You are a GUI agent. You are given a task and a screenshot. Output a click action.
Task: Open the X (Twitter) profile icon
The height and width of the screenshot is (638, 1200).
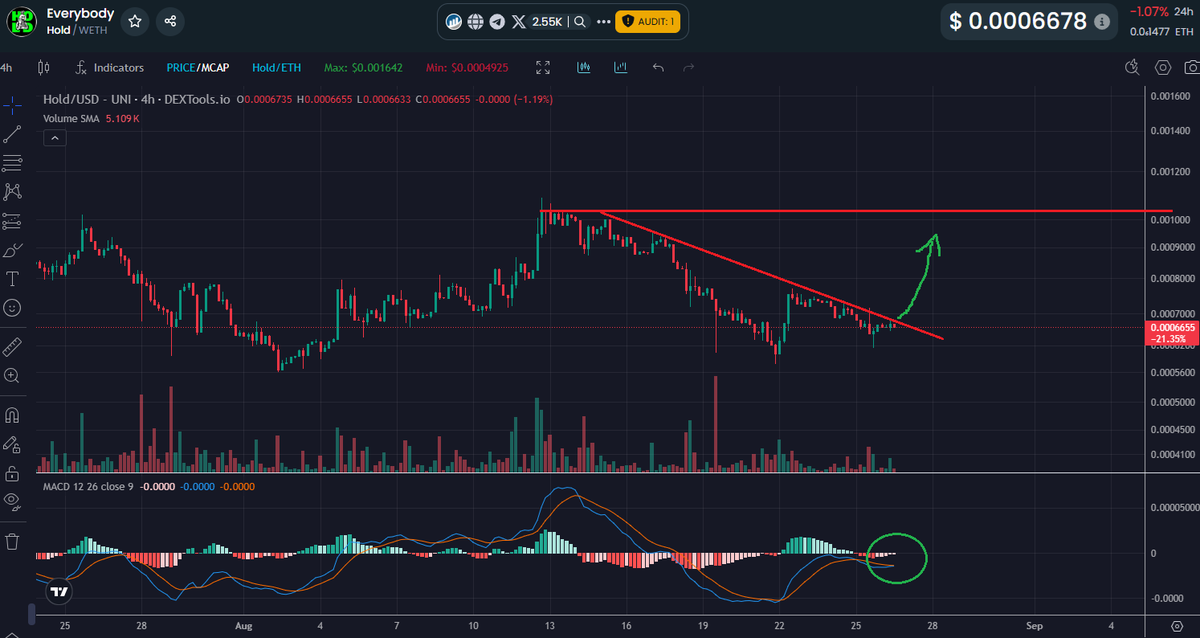click(x=518, y=21)
